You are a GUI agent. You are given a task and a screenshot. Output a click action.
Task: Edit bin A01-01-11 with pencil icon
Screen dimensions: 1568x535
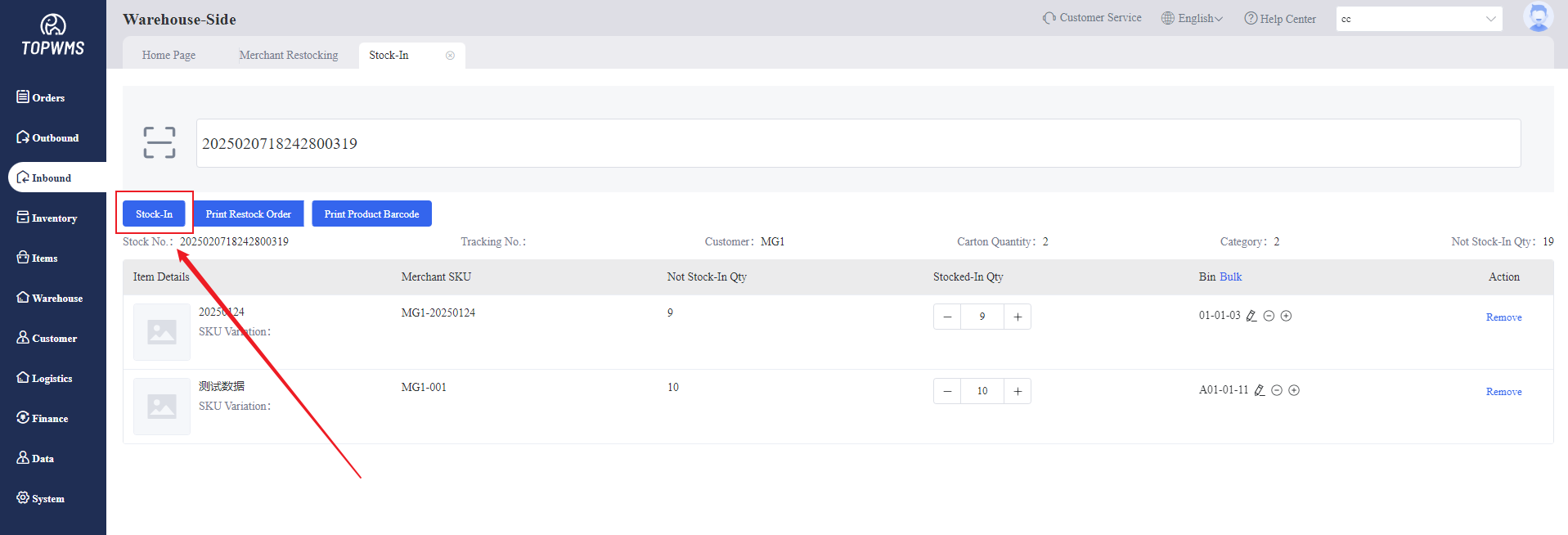click(x=1260, y=390)
